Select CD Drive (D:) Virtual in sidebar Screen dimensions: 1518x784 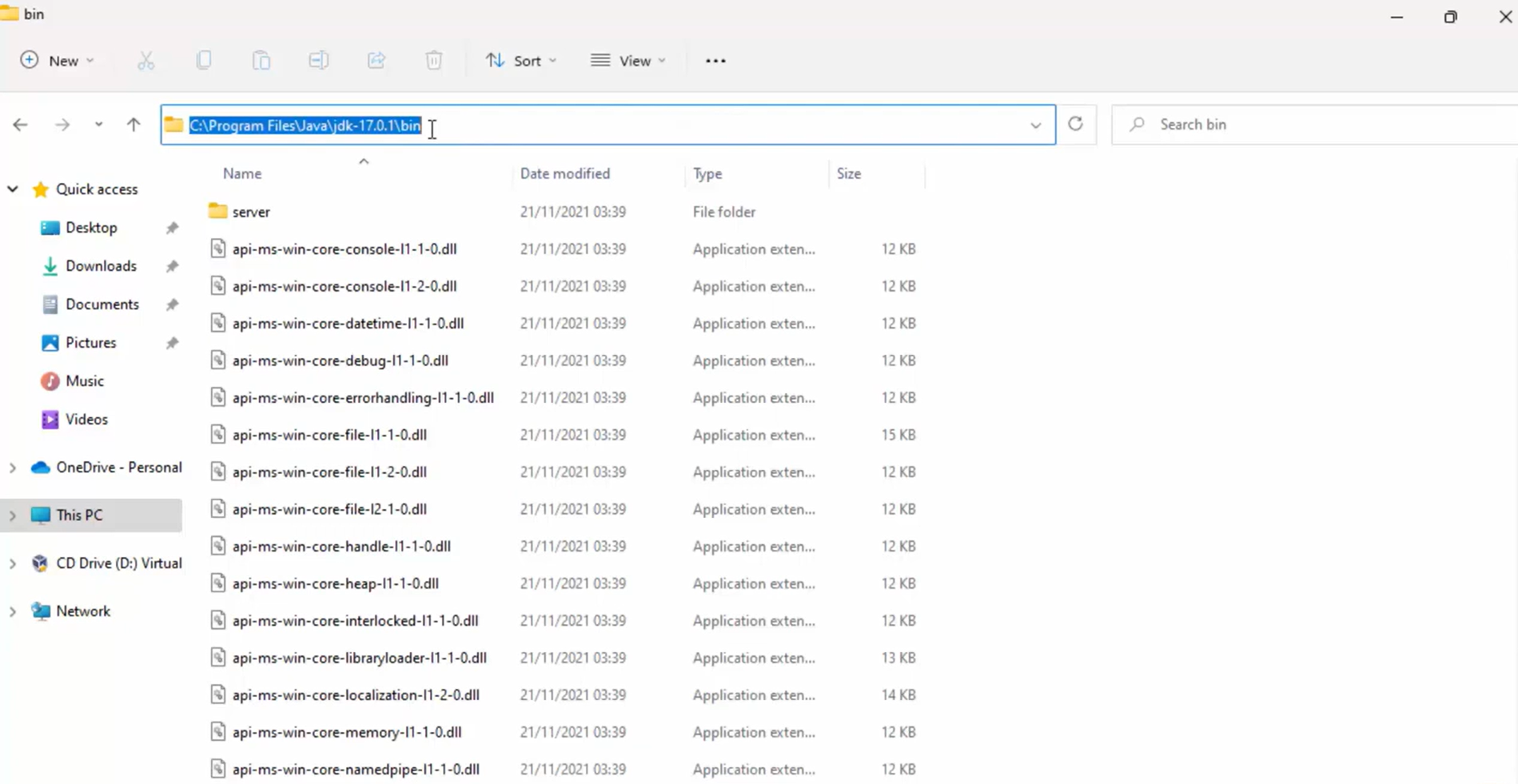click(x=118, y=563)
